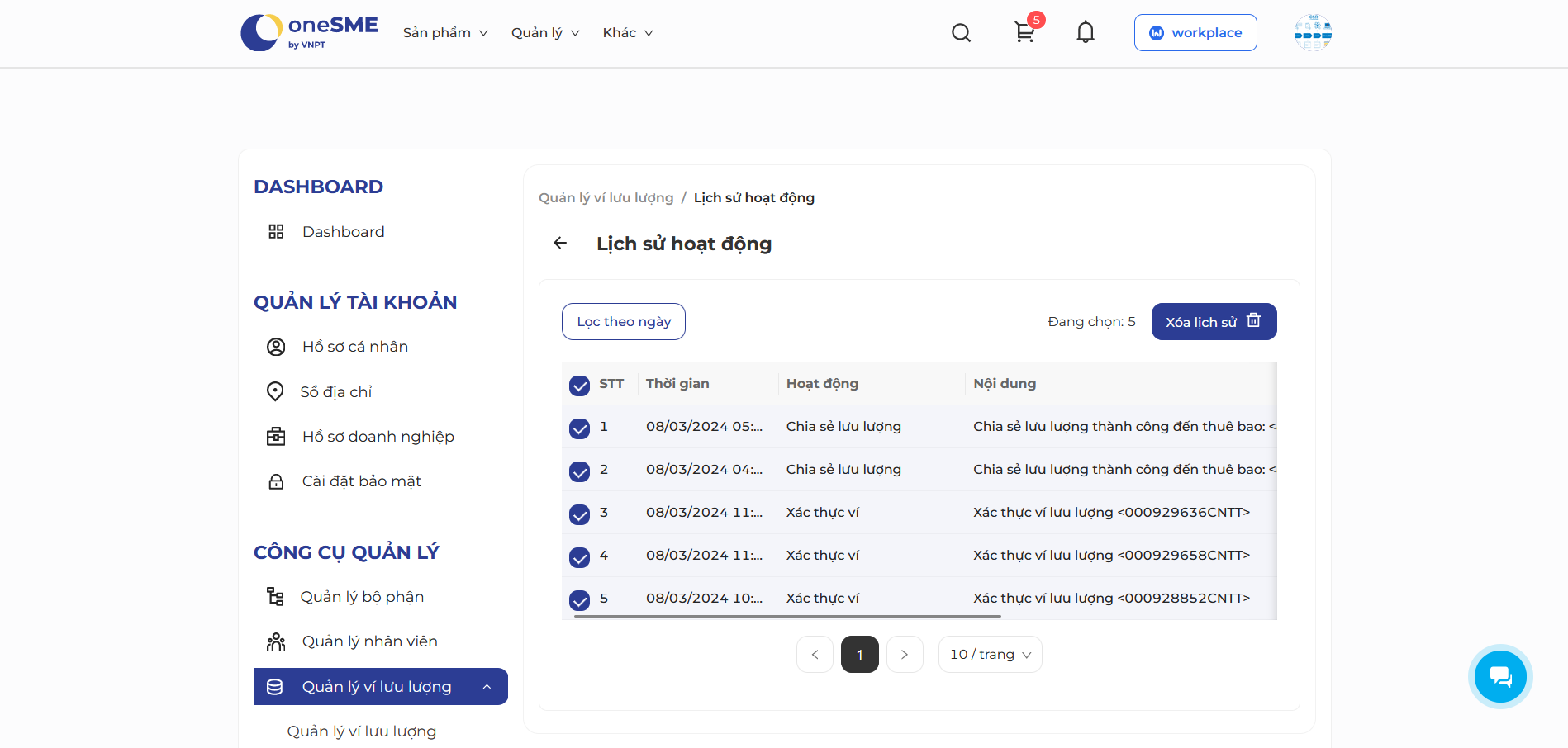Click the Dashboard grid icon
This screenshot has width=1568, height=748.
coord(276,231)
